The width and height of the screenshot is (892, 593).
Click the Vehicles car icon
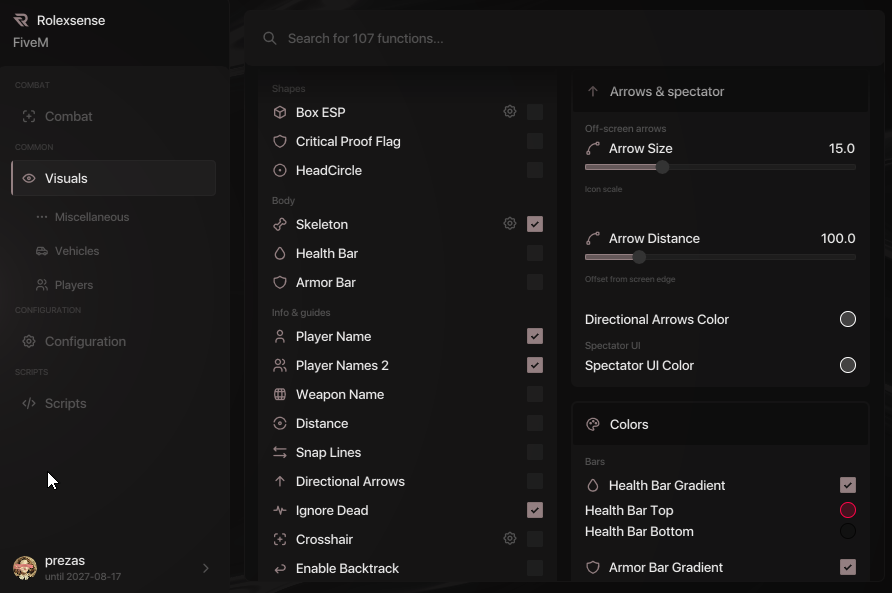[42, 251]
